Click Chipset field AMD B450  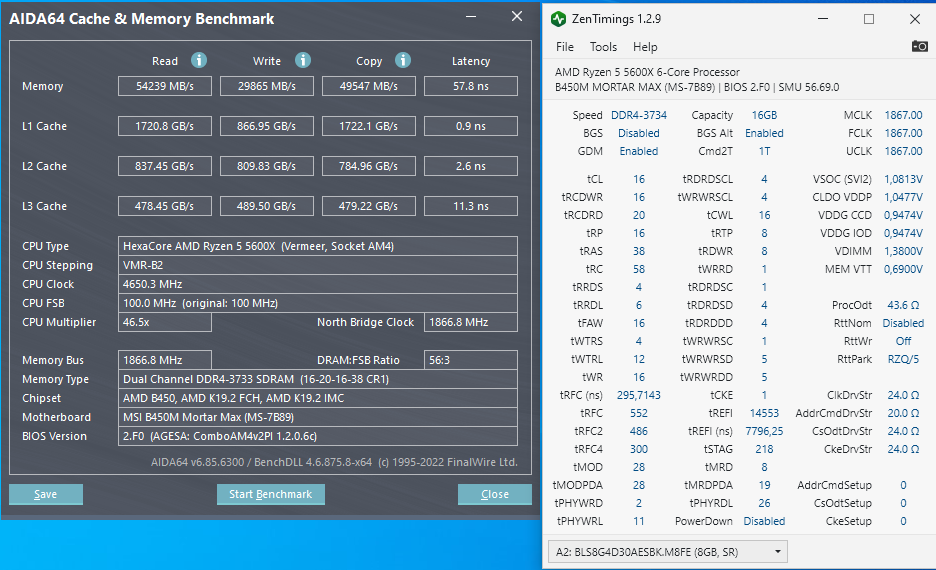pos(318,398)
